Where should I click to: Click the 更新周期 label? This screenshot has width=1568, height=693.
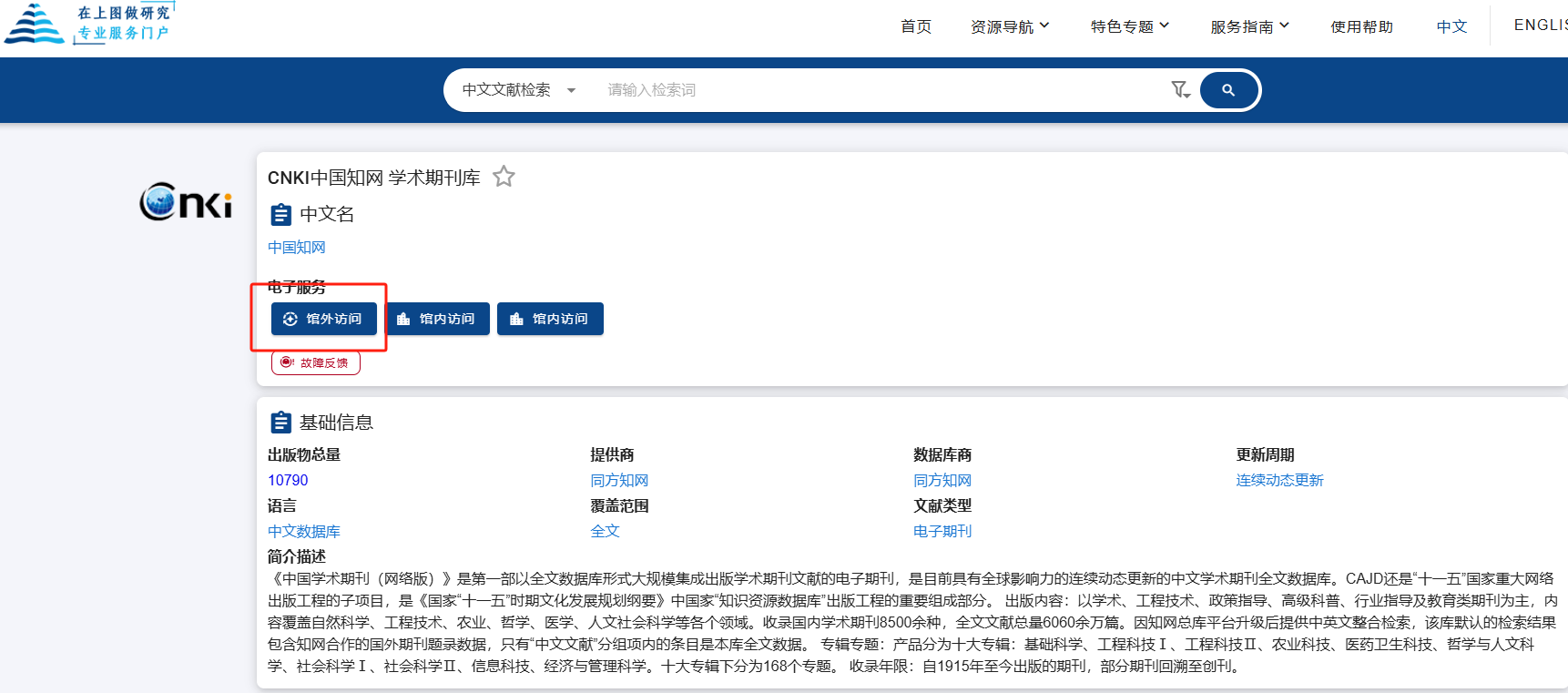tap(1265, 454)
